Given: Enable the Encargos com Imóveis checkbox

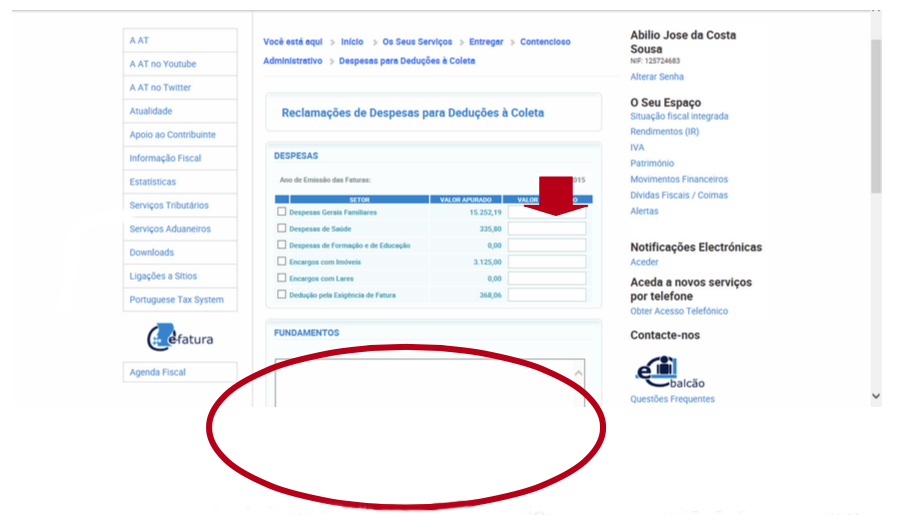Looking at the screenshot, I should [x=281, y=261].
